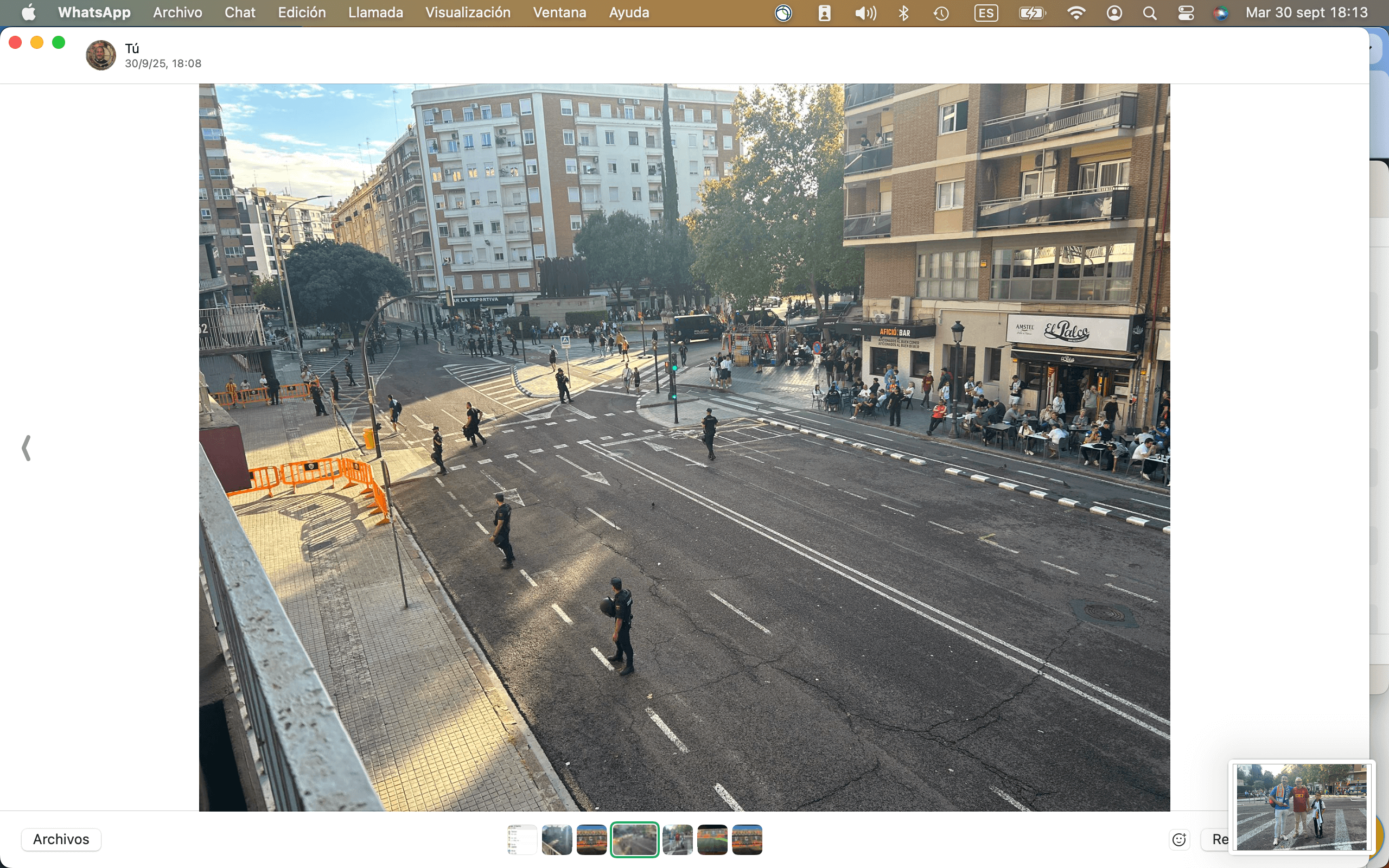This screenshot has width=1389, height=868.
Task: Open Siri from menu bar
Action: (x=1221, y=12)
